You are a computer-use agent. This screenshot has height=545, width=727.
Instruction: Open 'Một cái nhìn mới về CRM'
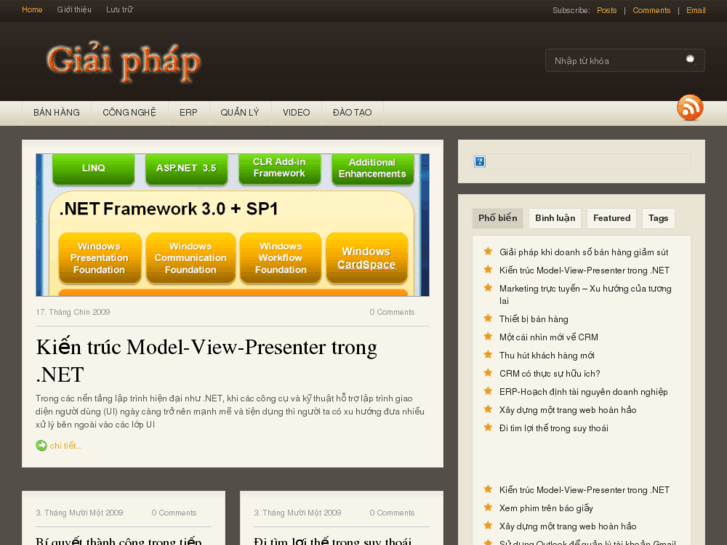click(x=548, y=337)
